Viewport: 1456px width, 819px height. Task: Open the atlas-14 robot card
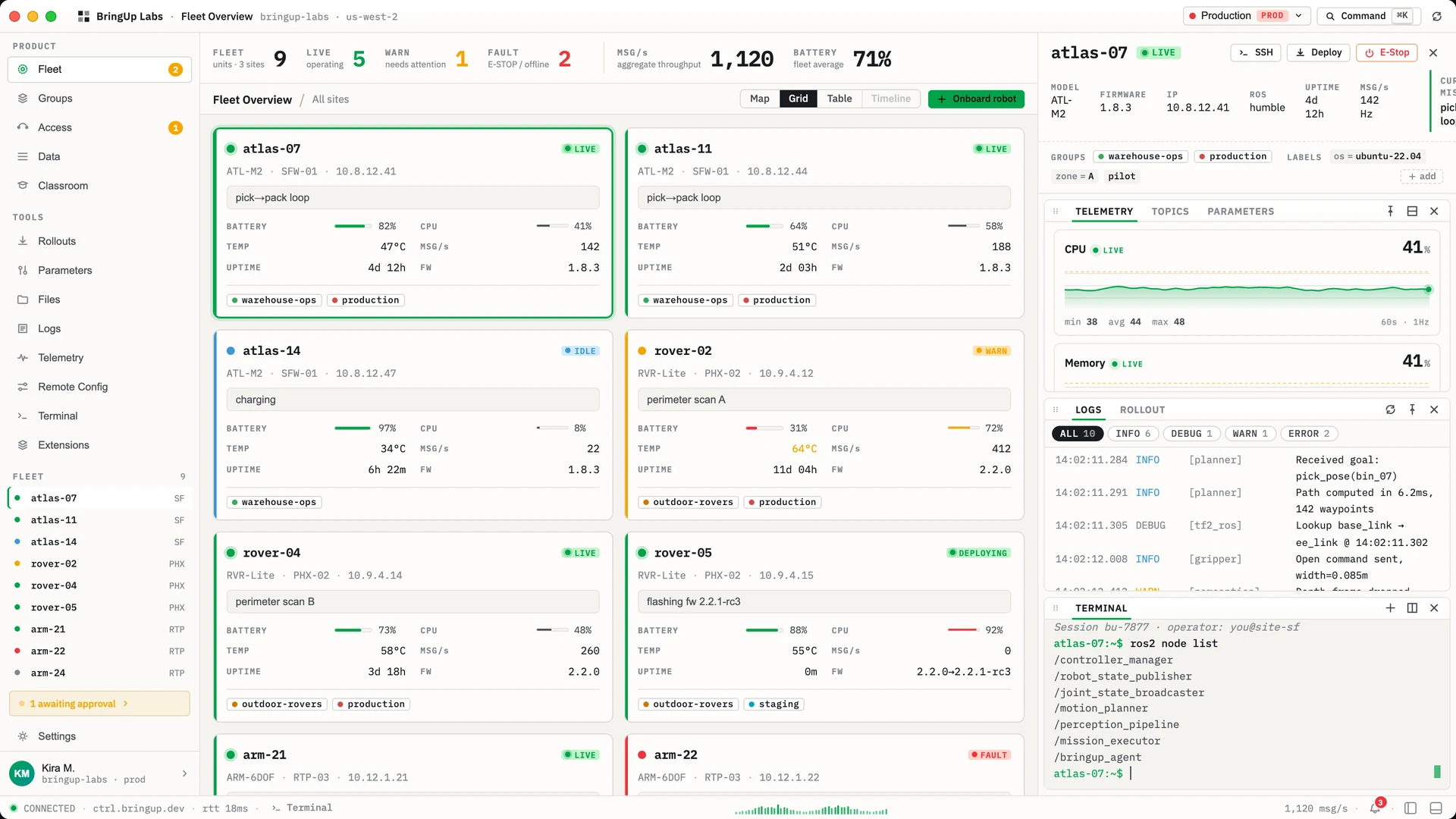413,425
